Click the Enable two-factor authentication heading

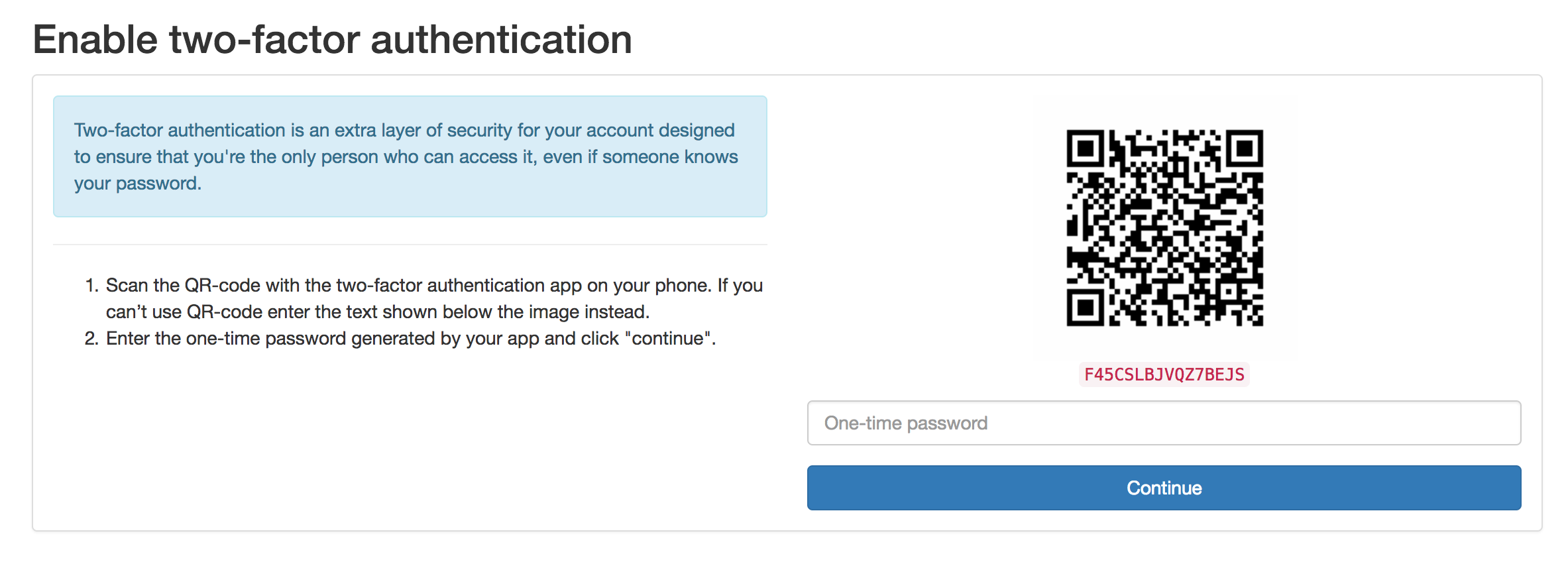332,39
